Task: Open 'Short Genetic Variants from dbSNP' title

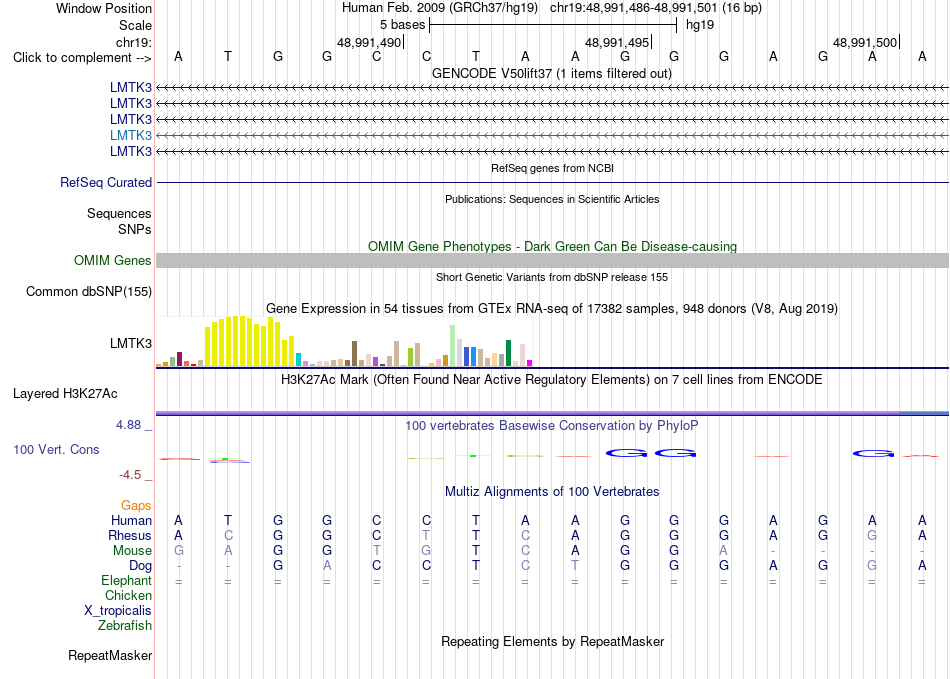Action: 552,277
